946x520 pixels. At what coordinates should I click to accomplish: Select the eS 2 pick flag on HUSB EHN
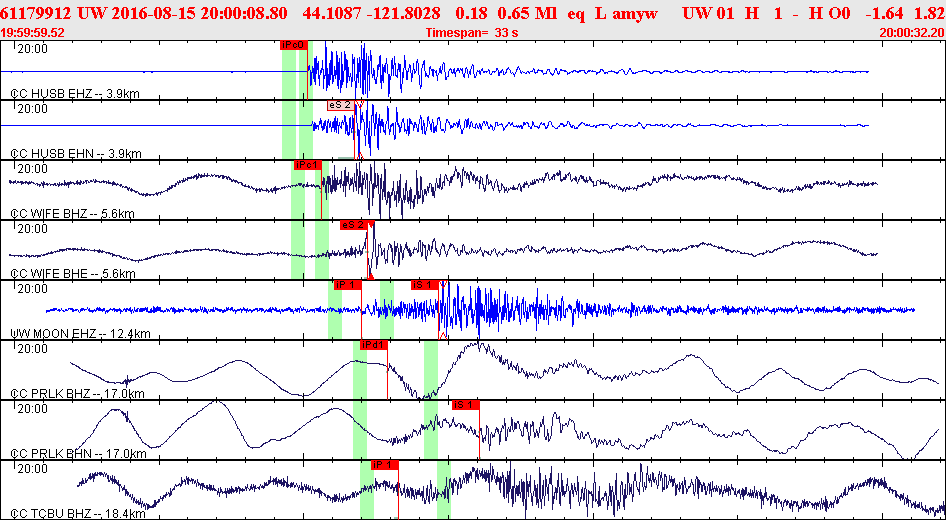[x=341, y=105]
